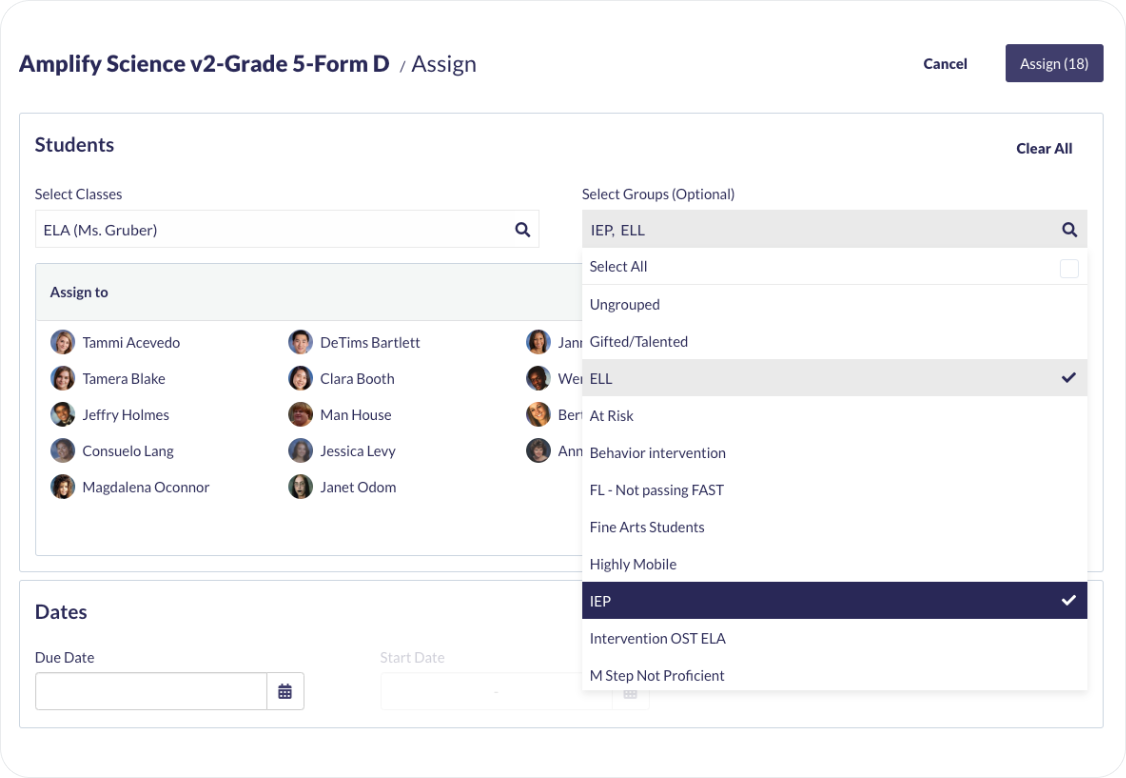The image size is (1126, 778).
Task: Select the Fine Arts Students group
Action: [834, 527]
